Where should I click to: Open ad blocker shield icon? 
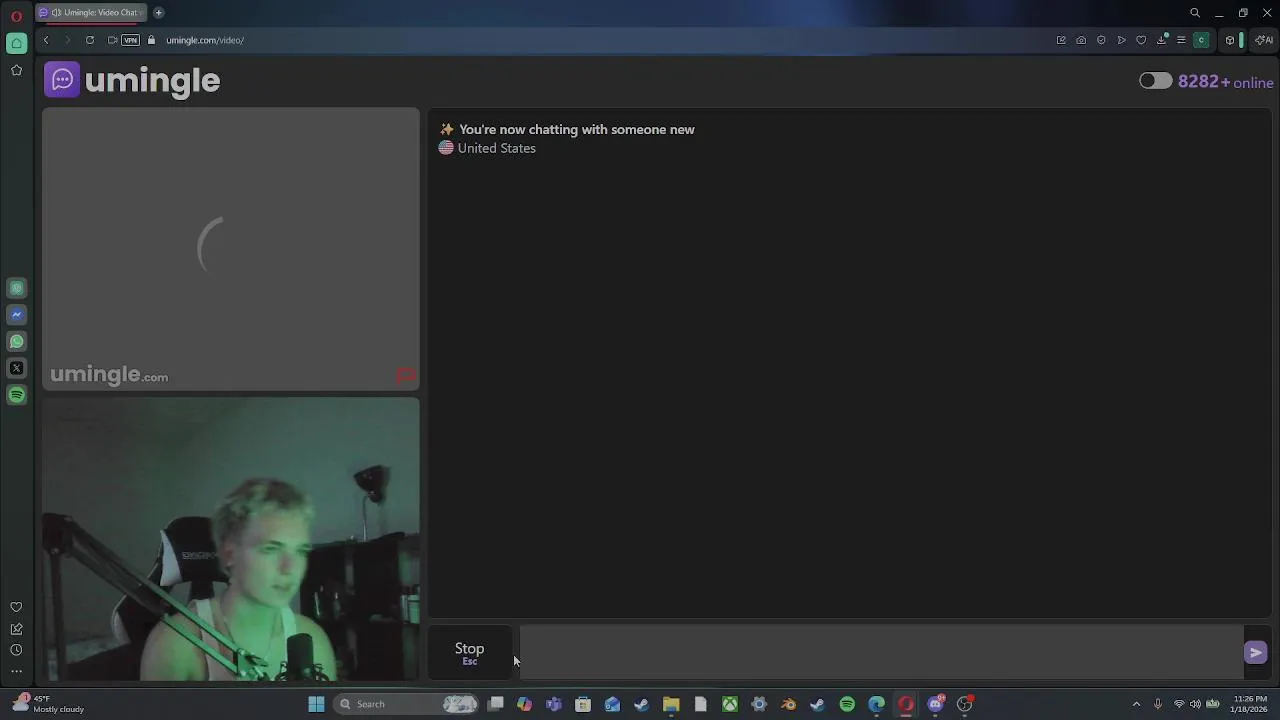1101,40
